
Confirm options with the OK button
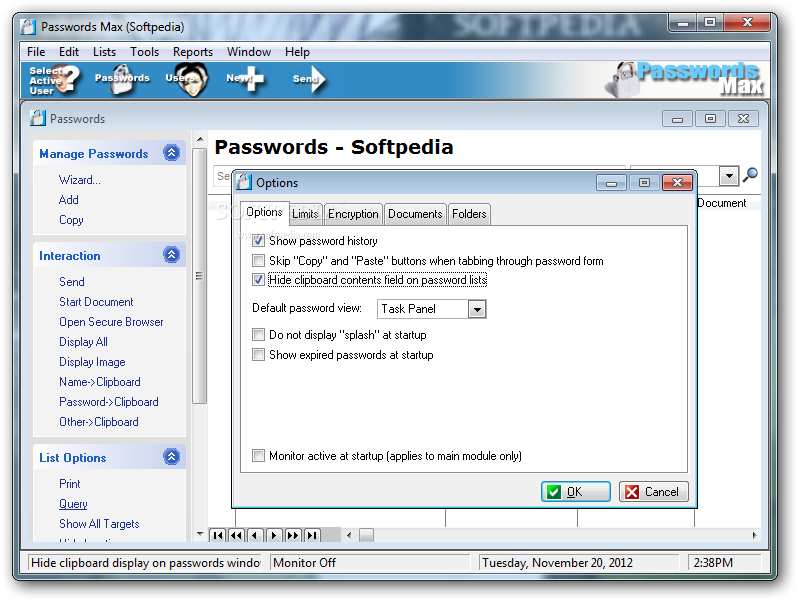click(576, 492)
